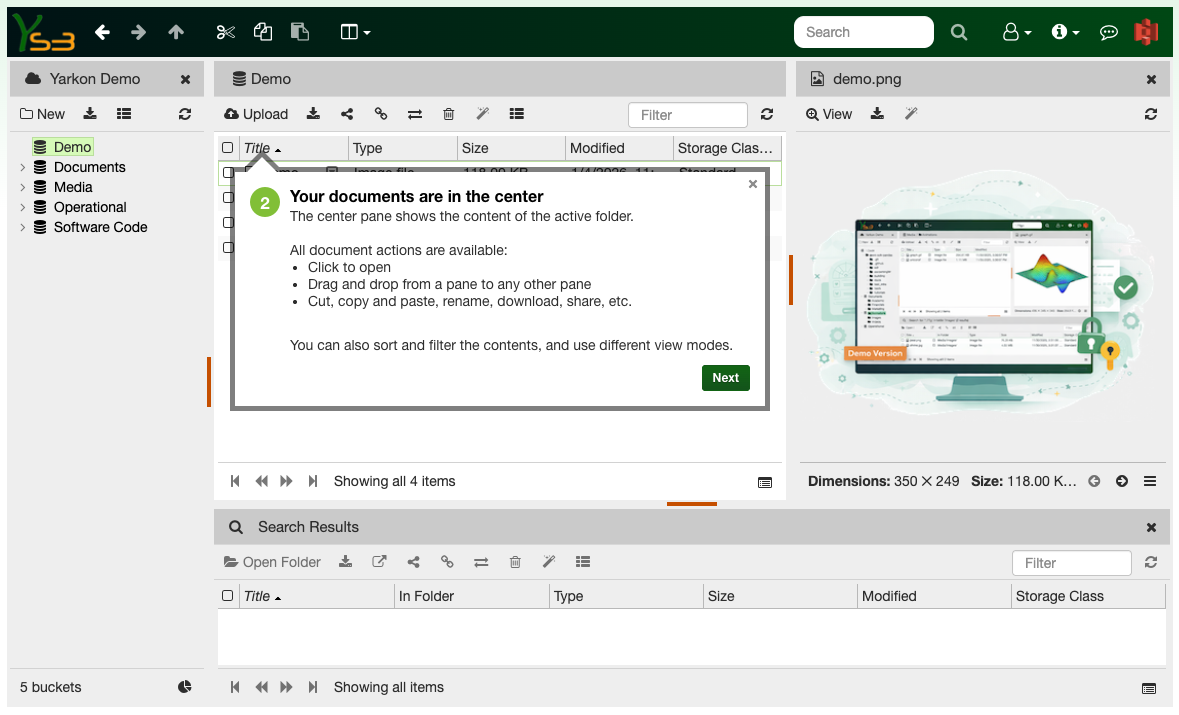Click the scissors cut icon in top toolbar
1179x715 pixels.
click(x=225, y=32)
